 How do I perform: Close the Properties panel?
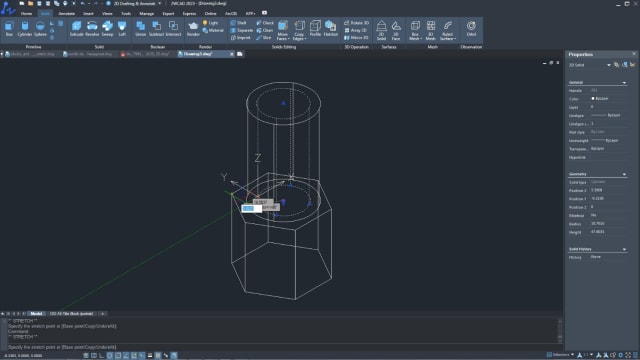pyautogui.click(x=633, y=54)
